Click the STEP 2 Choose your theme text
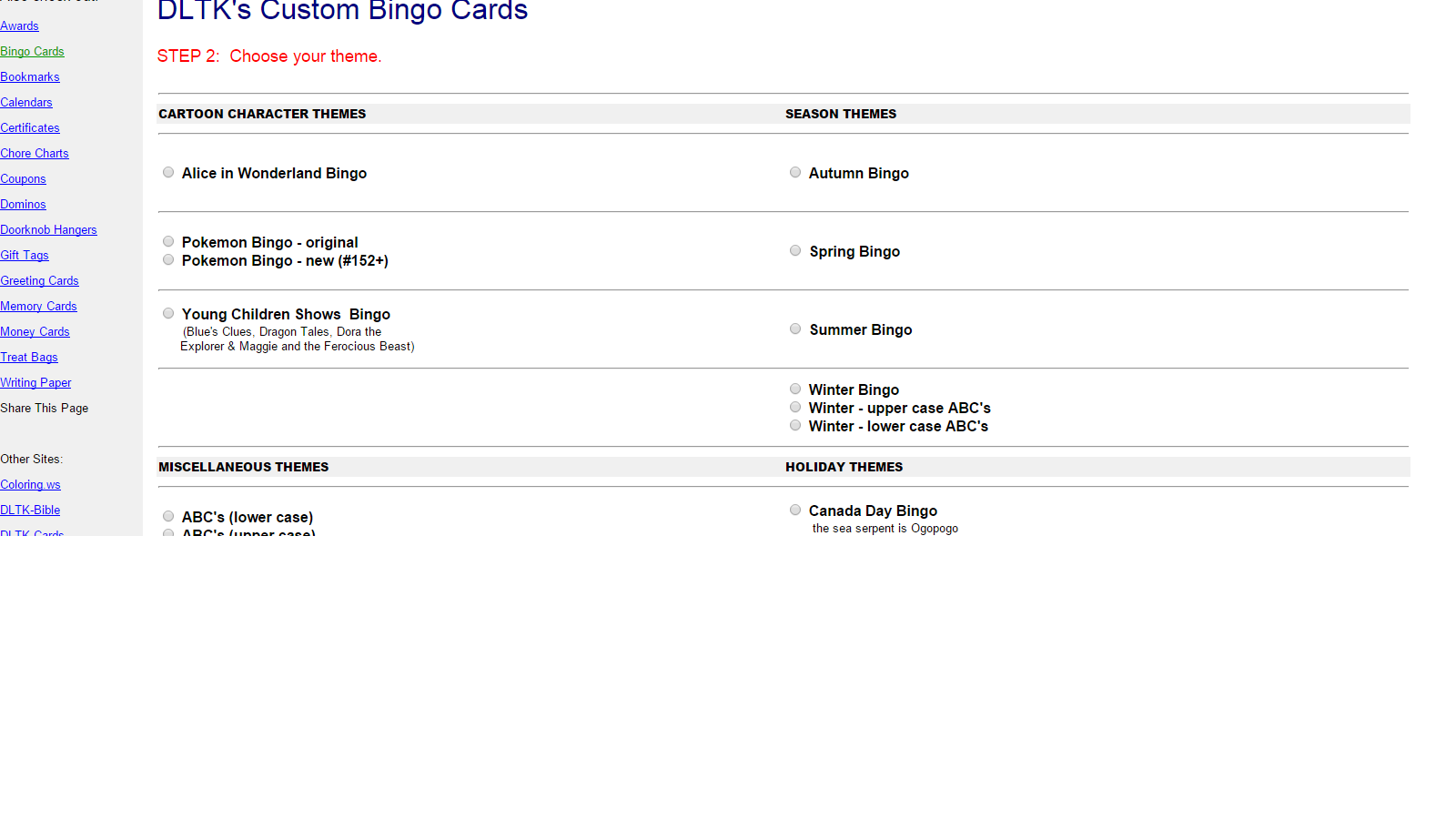The height and width of the screenshot is (819, 1456). (x=269, y=56)
